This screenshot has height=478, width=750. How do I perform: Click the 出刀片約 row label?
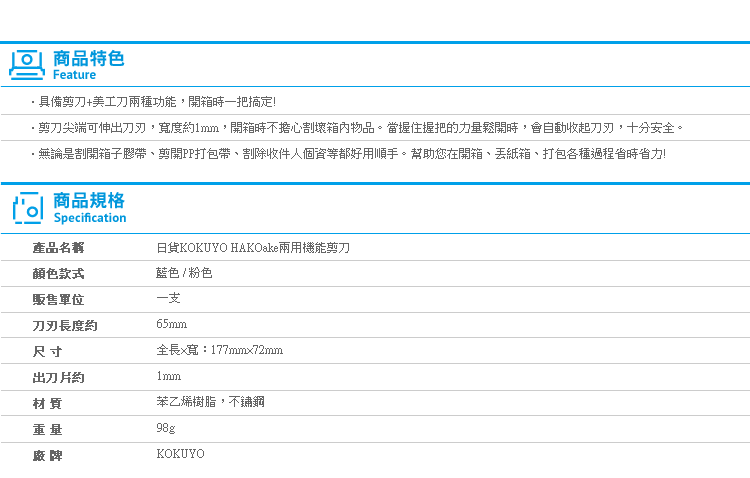click(x=58, y=378)
